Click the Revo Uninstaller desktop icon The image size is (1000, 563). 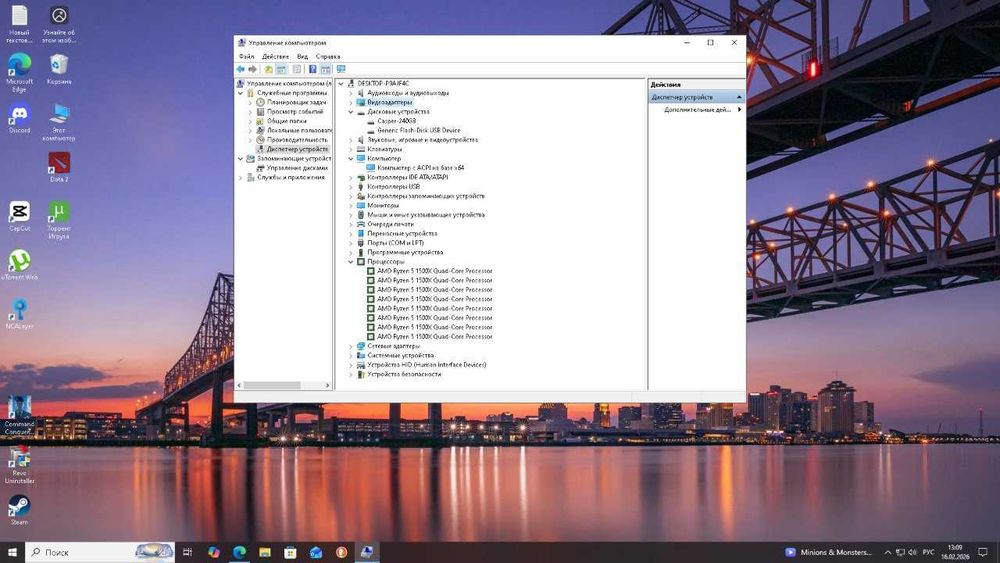tap(19, 459)
